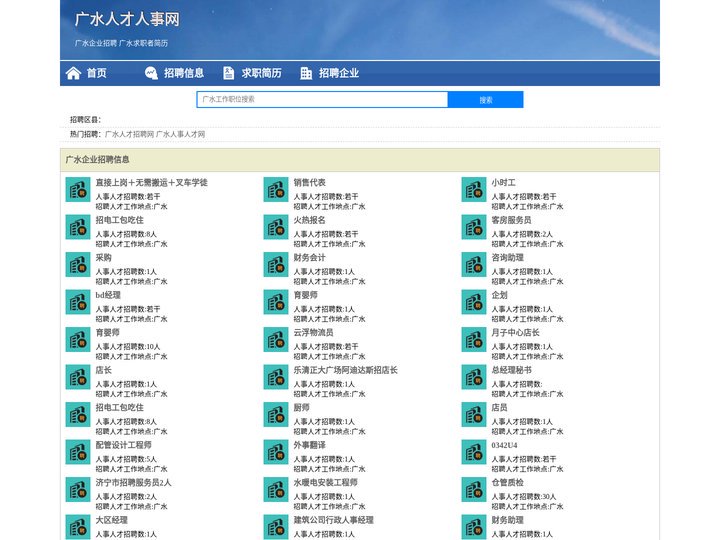Open the 店员 job listing
Screen dimensions: 720x540
[500, 407]
